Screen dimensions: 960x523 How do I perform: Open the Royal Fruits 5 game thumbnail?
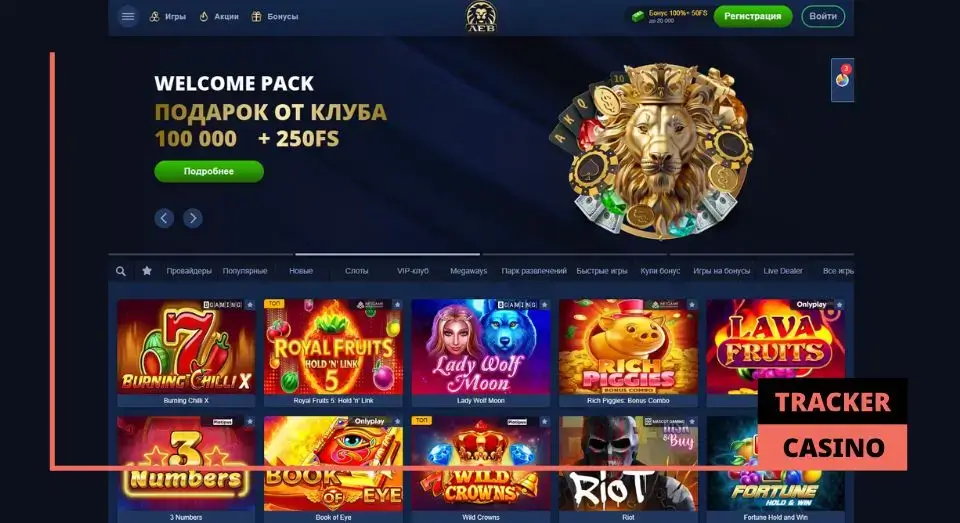(333, 347)
